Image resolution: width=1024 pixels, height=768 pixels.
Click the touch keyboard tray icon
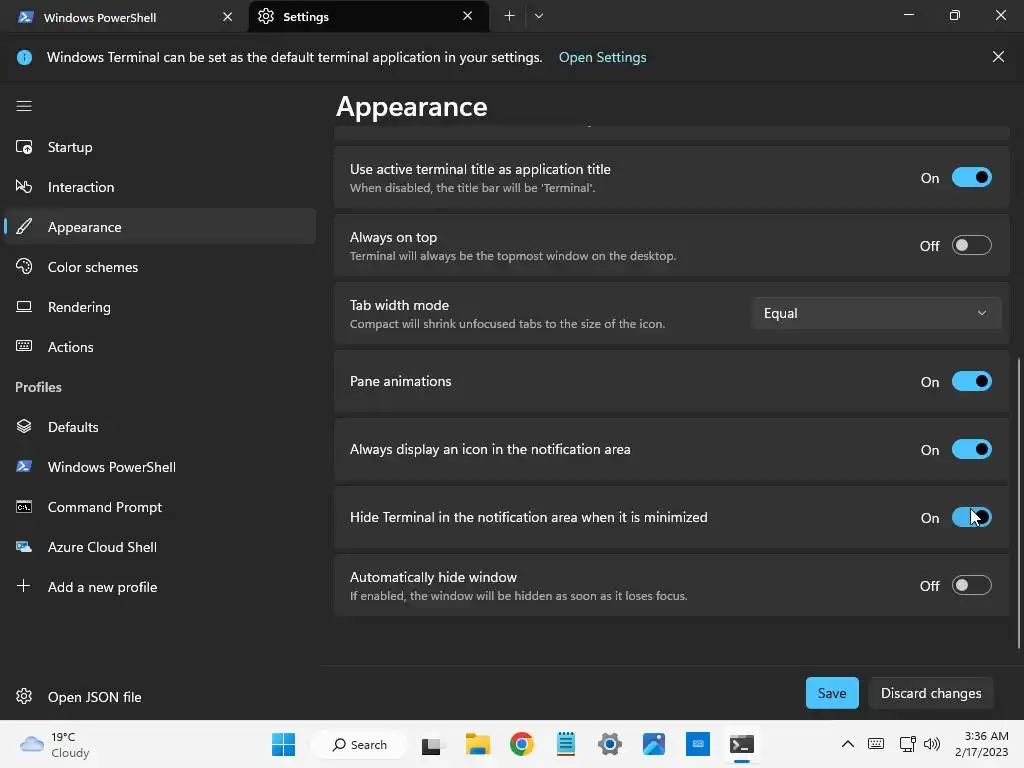pyautogui.click(x=876, y=744)
